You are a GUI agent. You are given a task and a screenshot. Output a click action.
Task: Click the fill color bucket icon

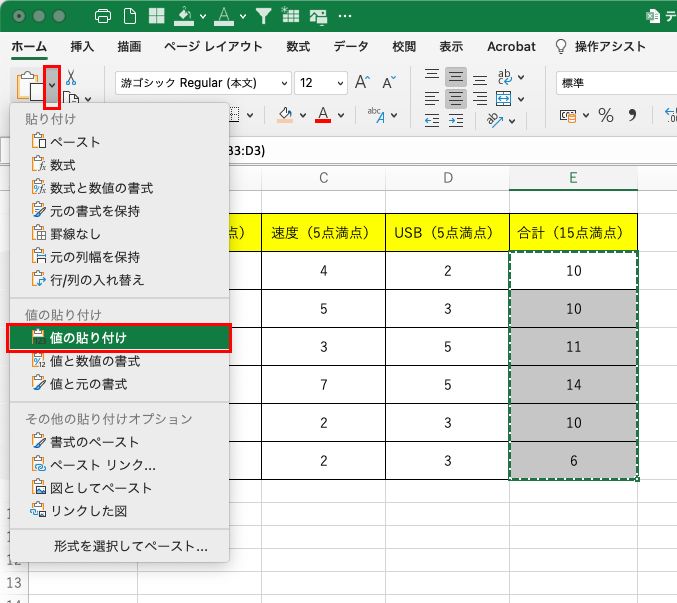tap(285, 115)
